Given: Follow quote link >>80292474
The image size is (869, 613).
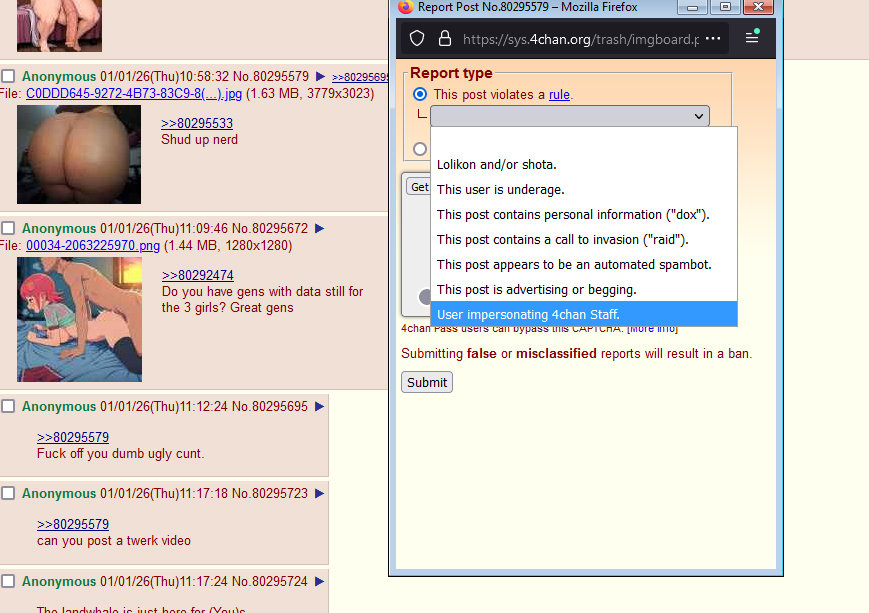Looking at the screenshot, I should (197, 275).
